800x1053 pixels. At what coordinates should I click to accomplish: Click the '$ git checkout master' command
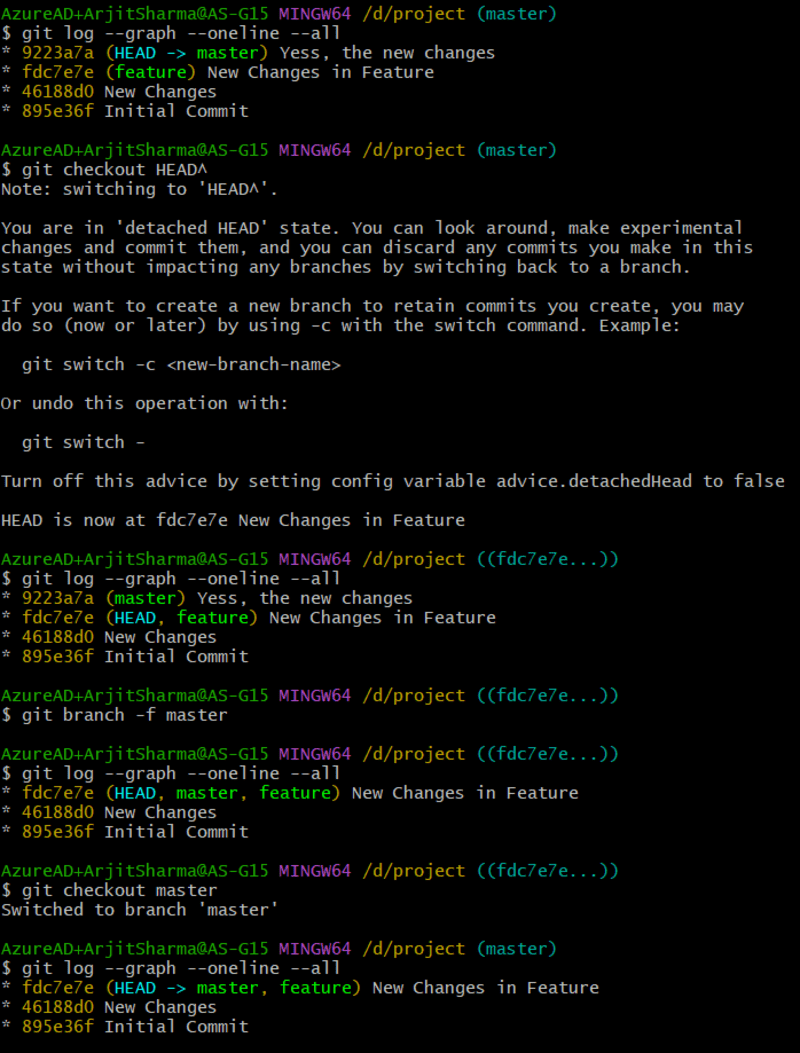pyautogui.click(x=109, y=890)
